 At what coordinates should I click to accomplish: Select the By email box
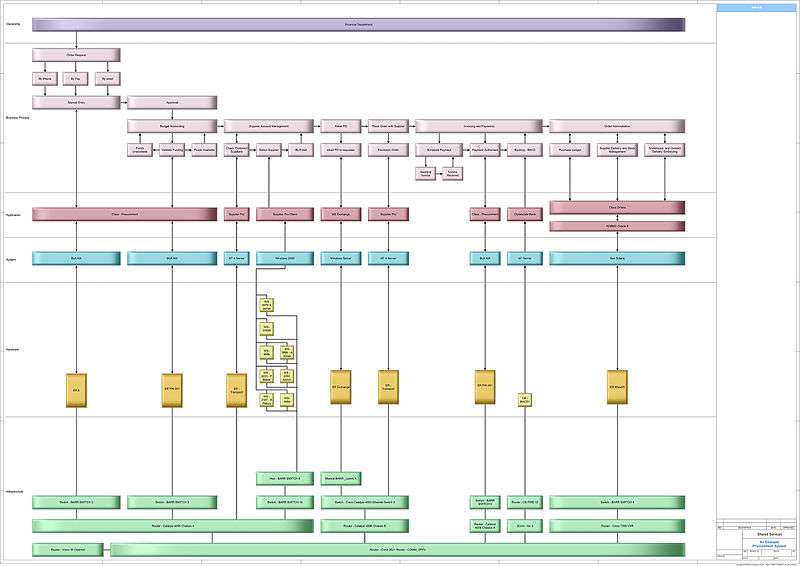point(107,78)
